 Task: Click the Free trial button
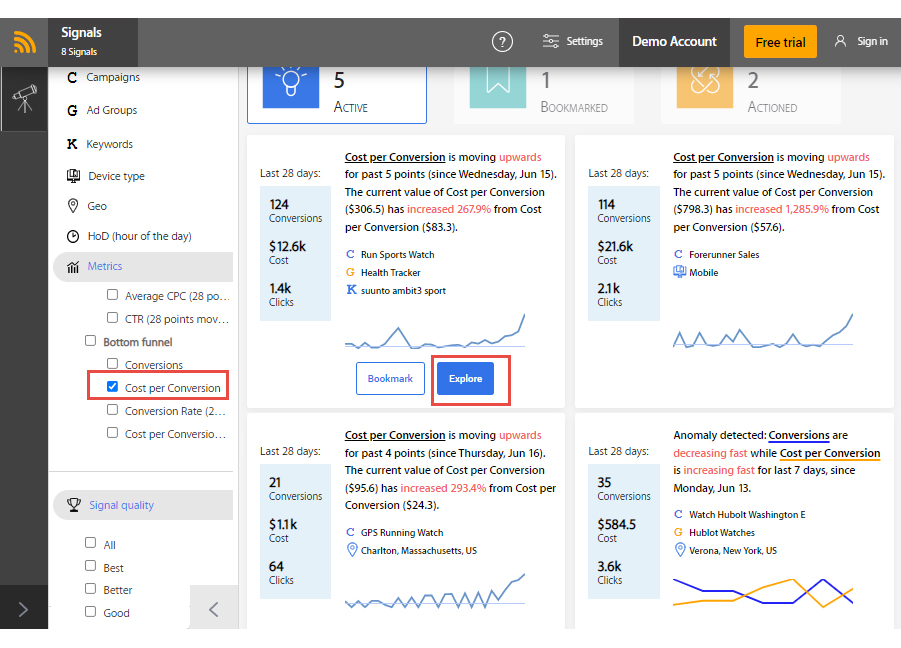click(780, 42)
